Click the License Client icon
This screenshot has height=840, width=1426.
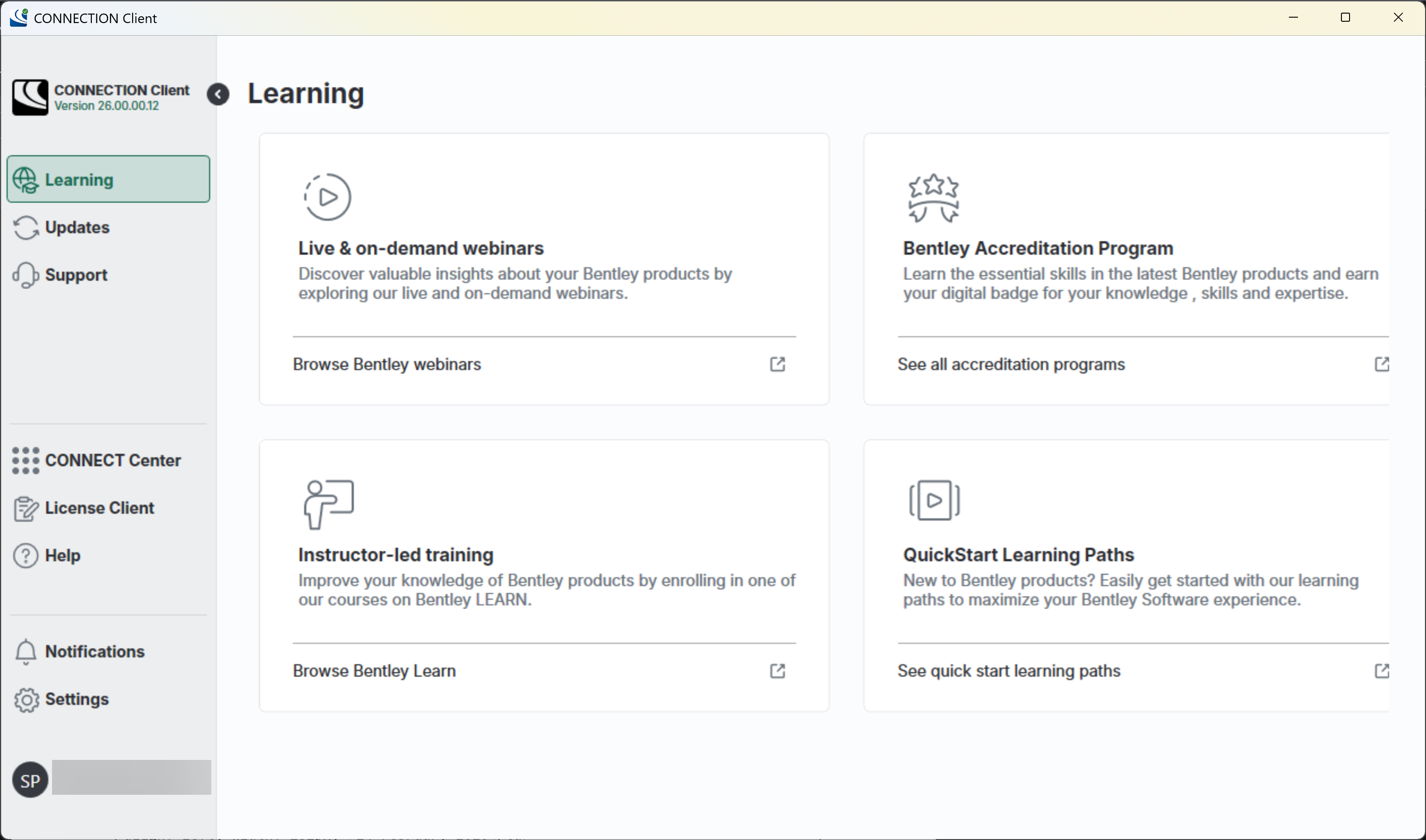point(26,508)
